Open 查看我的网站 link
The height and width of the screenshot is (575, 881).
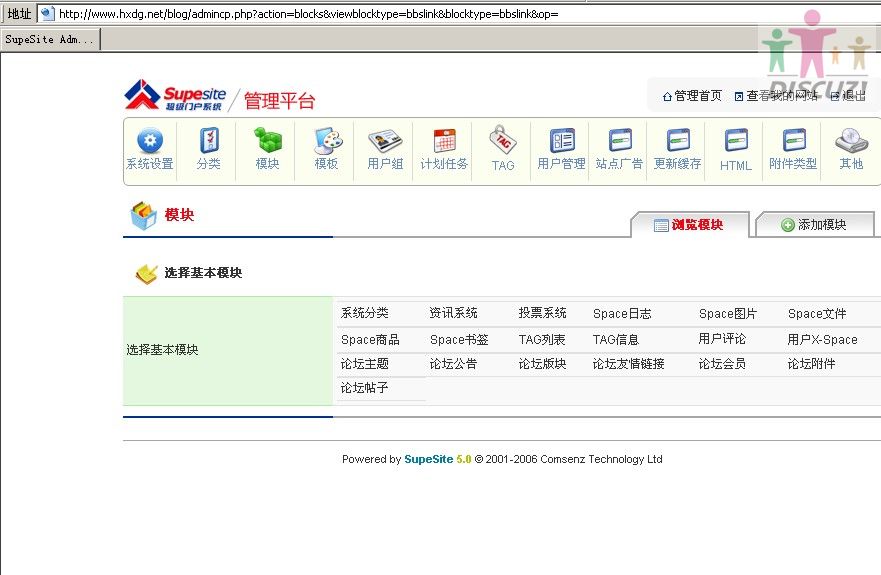click(782, 96)
